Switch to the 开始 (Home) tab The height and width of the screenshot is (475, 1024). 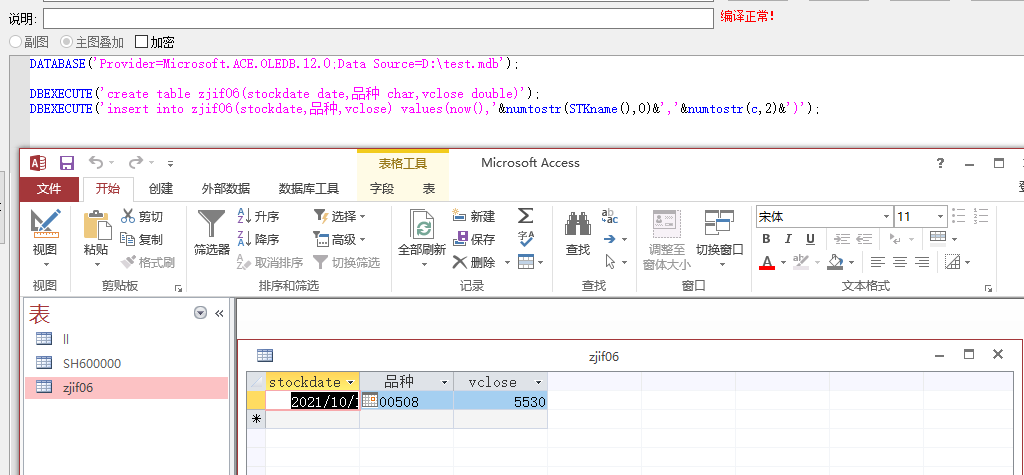click(x=108, y=189)
